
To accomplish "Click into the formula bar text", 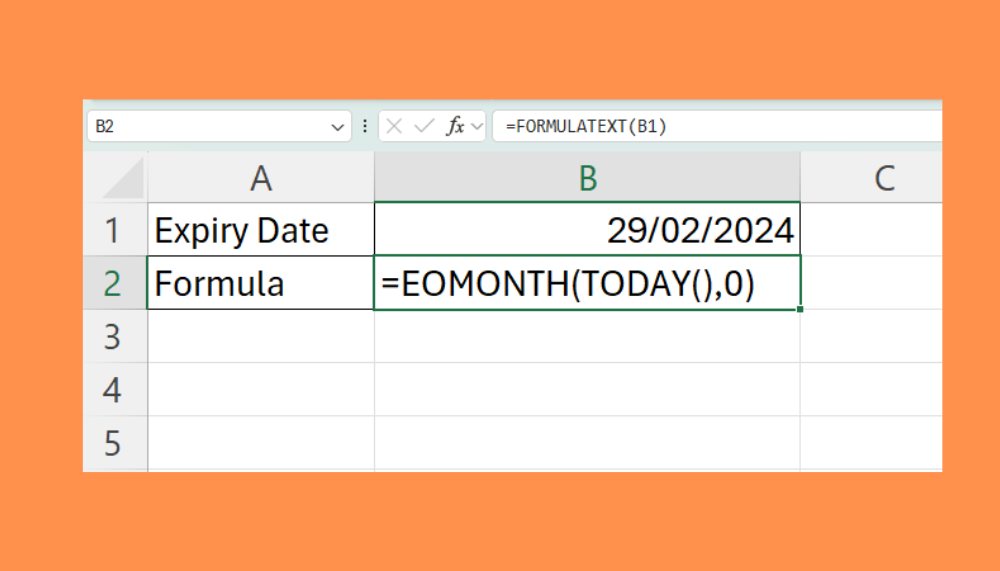I will click(700, 126).
